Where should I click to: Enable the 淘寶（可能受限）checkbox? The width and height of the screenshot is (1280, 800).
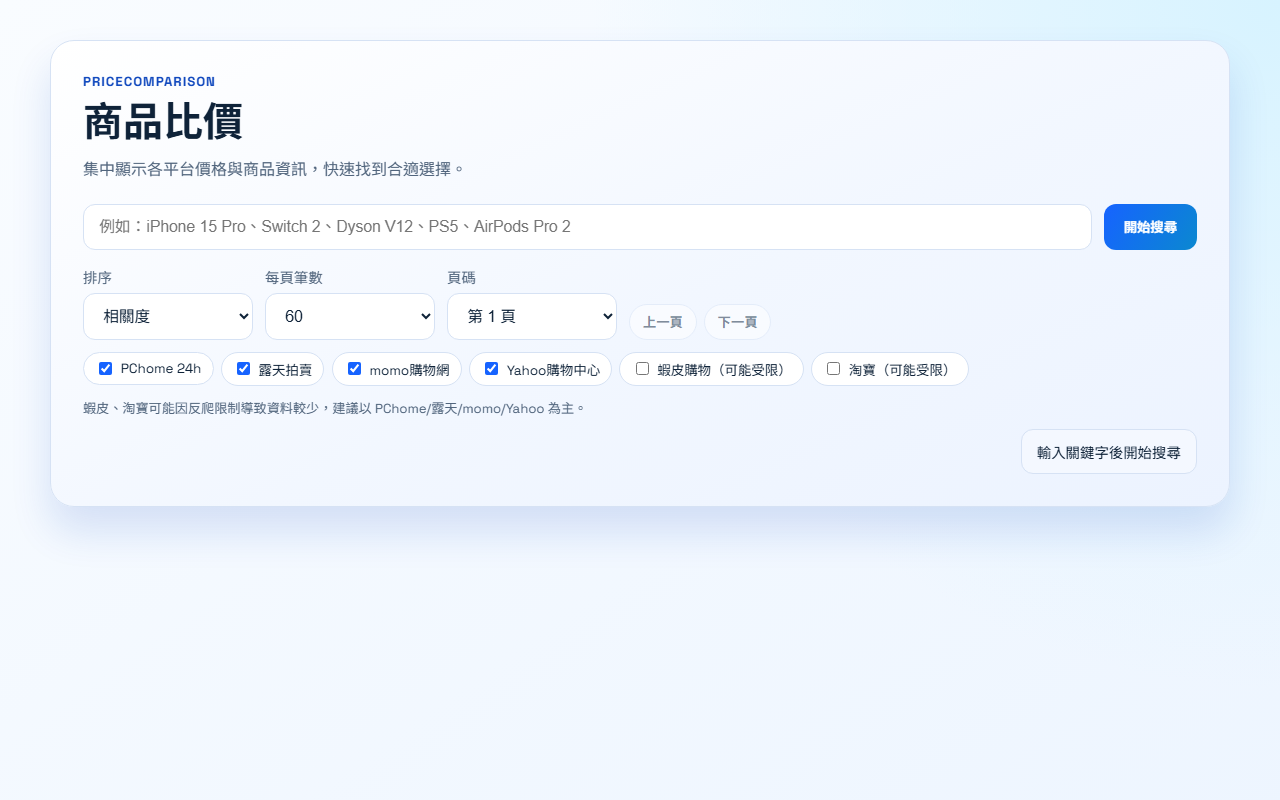coord(833,368)
